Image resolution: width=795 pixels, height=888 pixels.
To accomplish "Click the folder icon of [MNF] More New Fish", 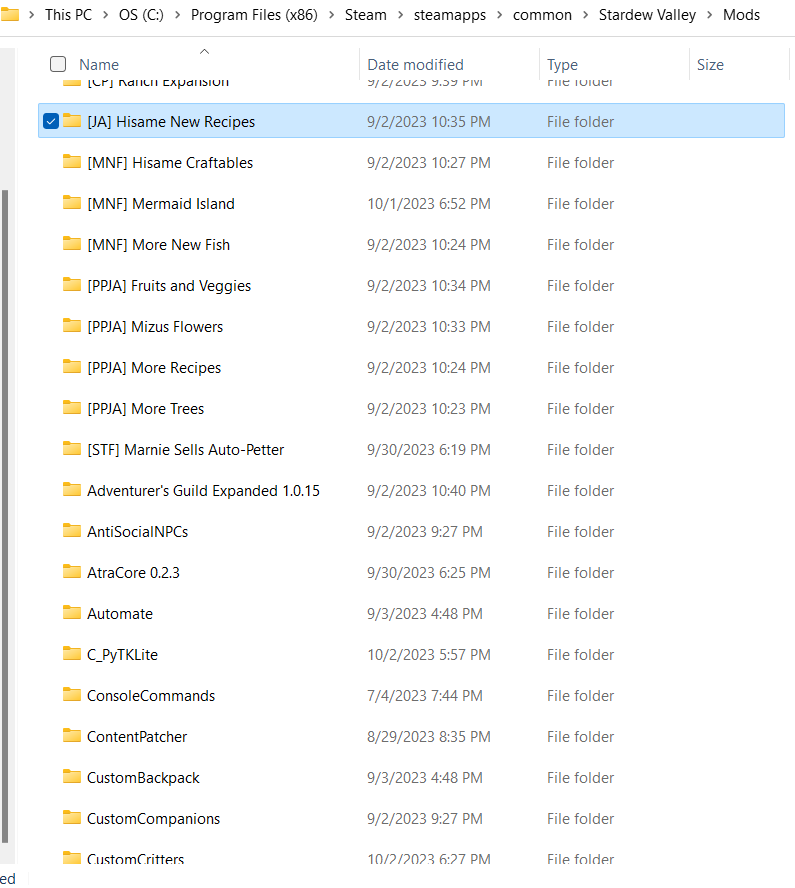I will click(x=72, y=244).
